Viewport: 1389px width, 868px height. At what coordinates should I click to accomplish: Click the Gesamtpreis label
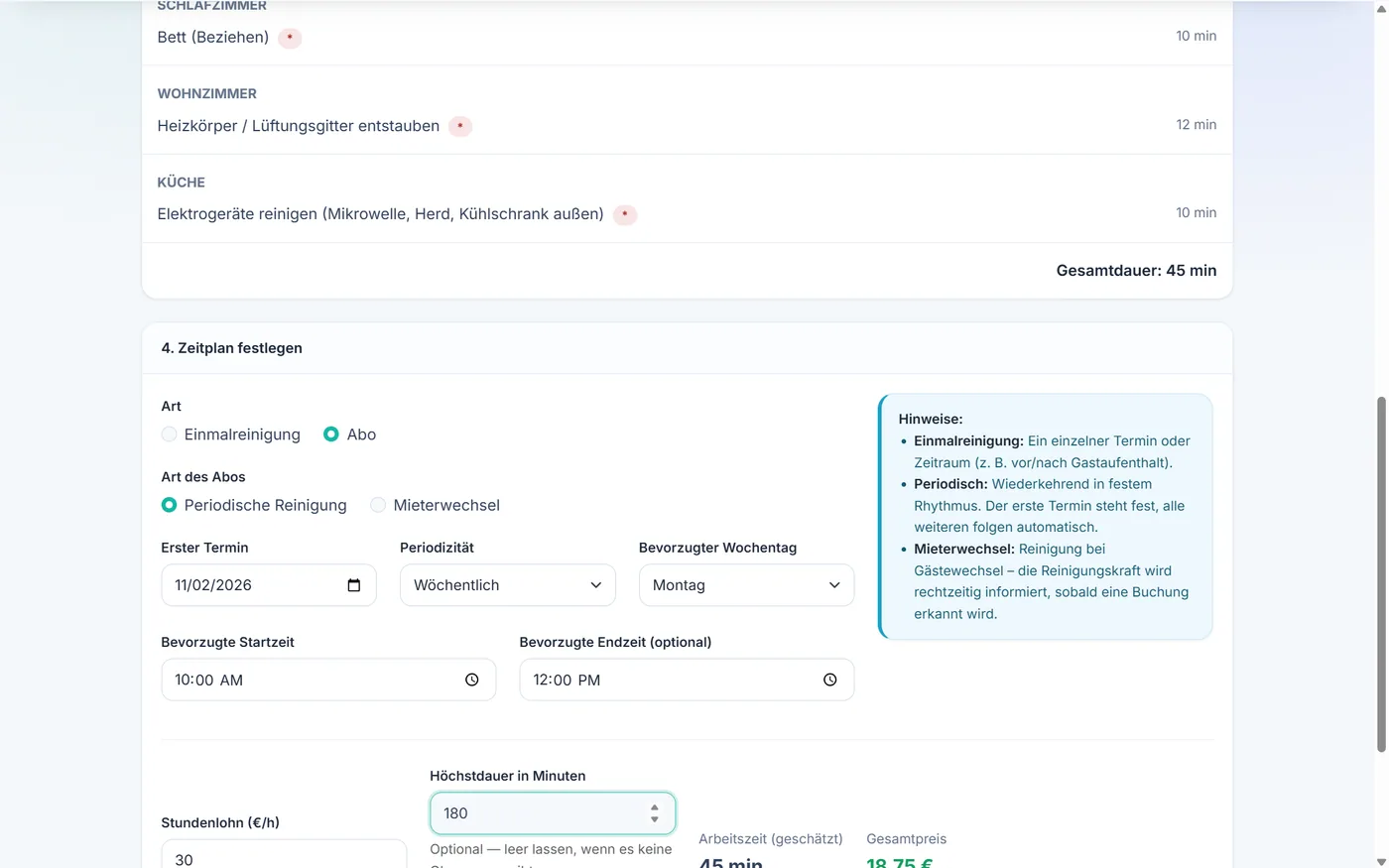pos(907,839)
